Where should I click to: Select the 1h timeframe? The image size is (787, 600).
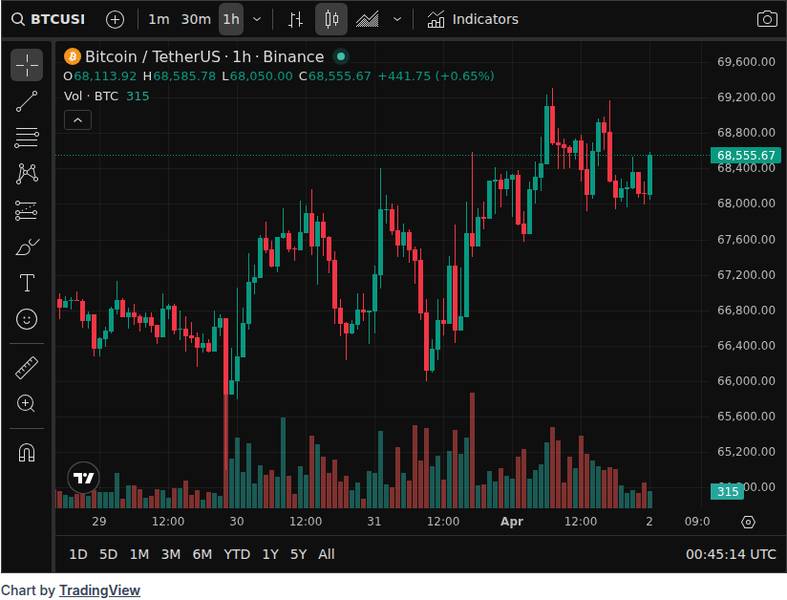[231, 20]
